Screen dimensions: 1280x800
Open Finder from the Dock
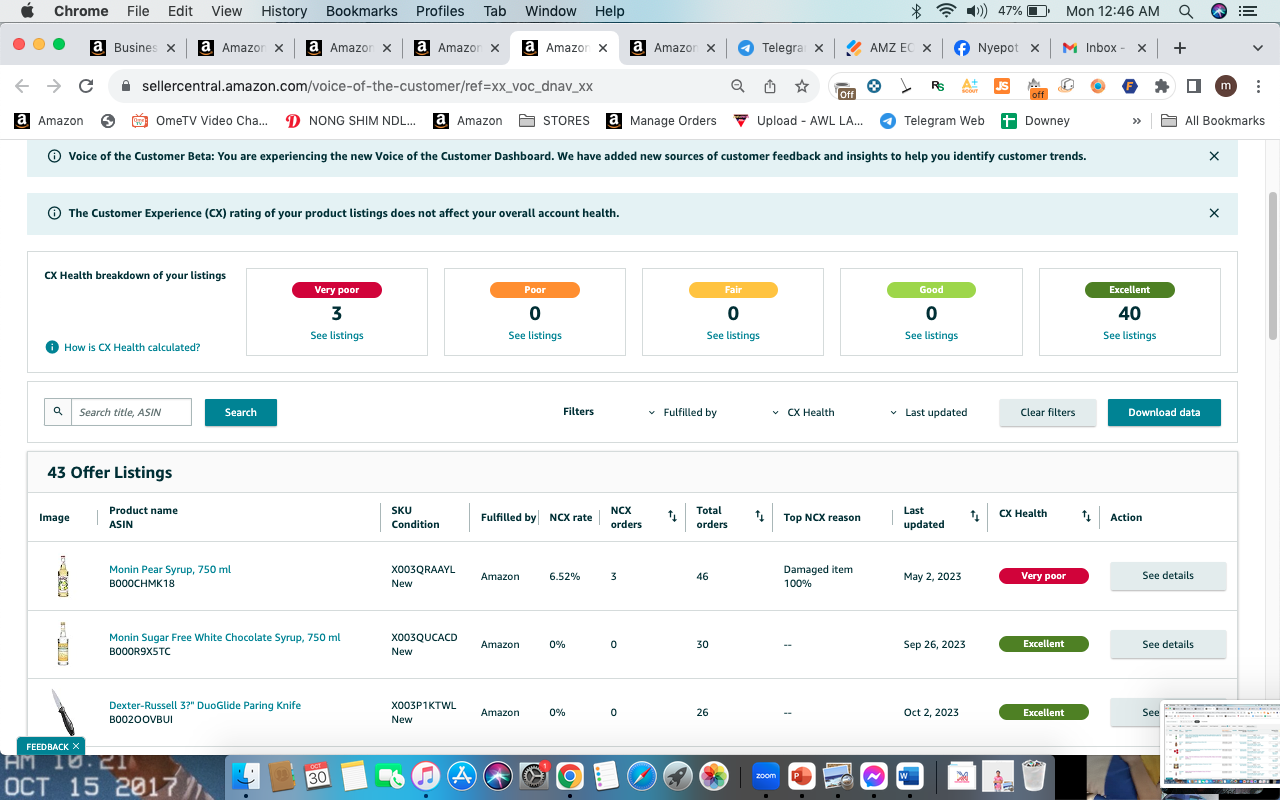(x=247, y=775)
